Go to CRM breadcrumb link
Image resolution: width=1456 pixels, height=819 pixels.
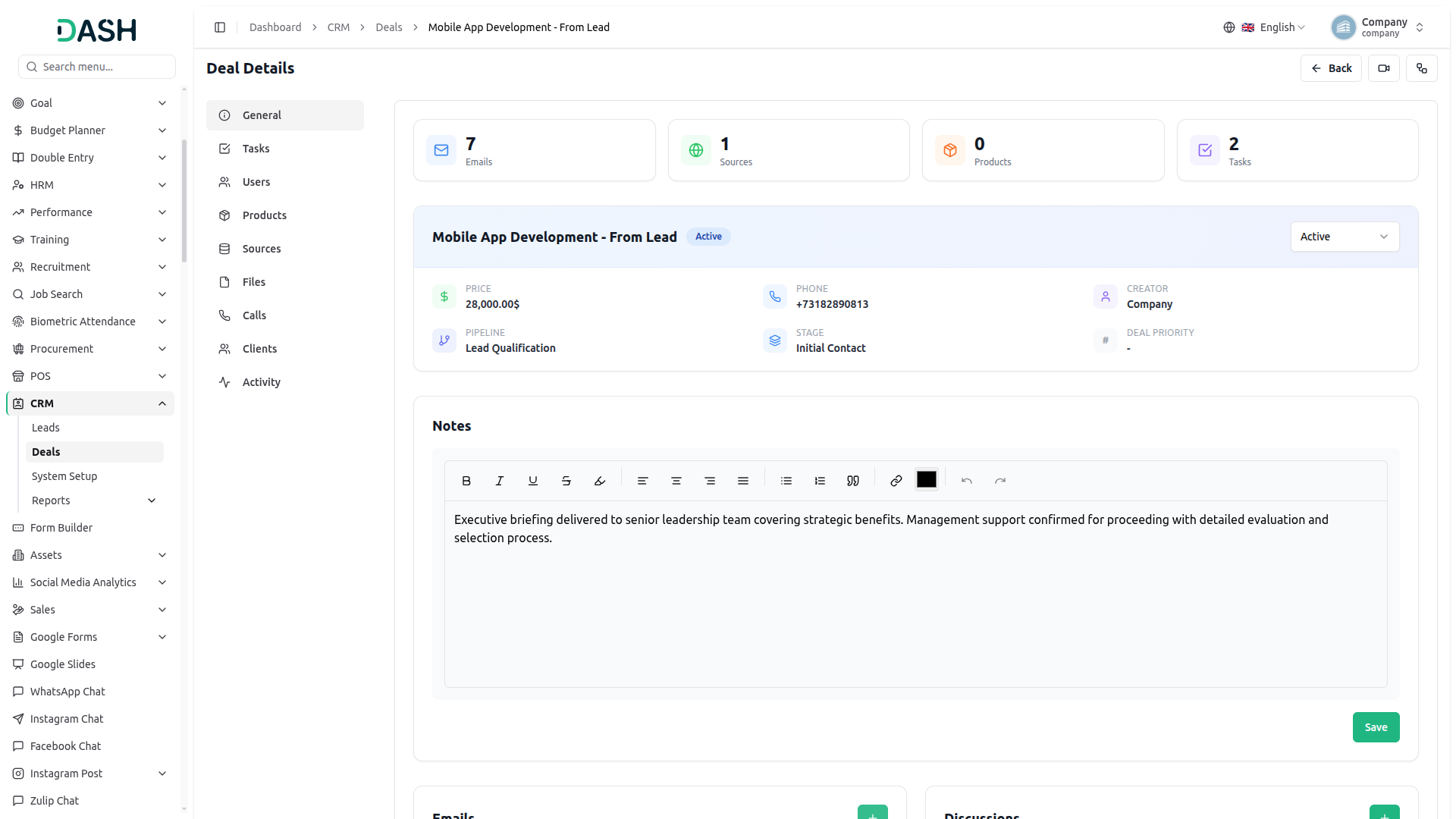pos(338,27)
